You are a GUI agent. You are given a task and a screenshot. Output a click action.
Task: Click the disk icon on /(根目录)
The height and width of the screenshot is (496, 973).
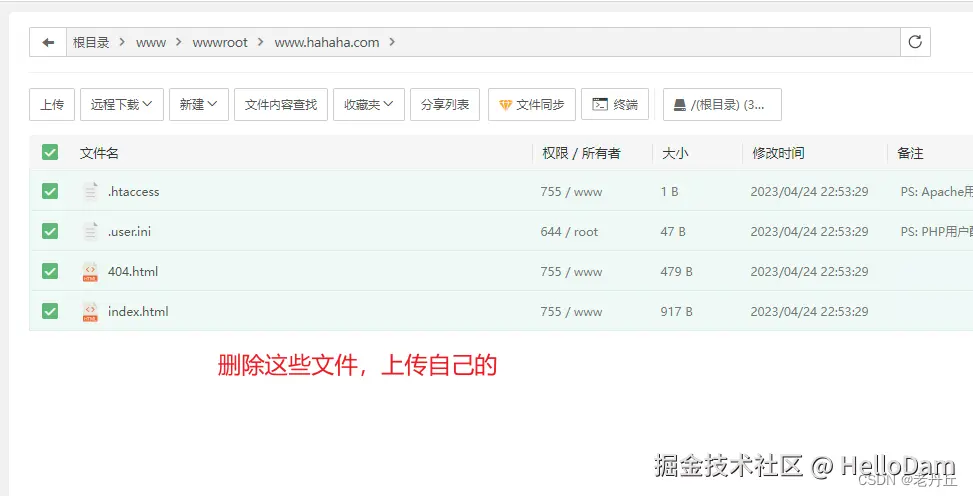click(x=680, y=105)
